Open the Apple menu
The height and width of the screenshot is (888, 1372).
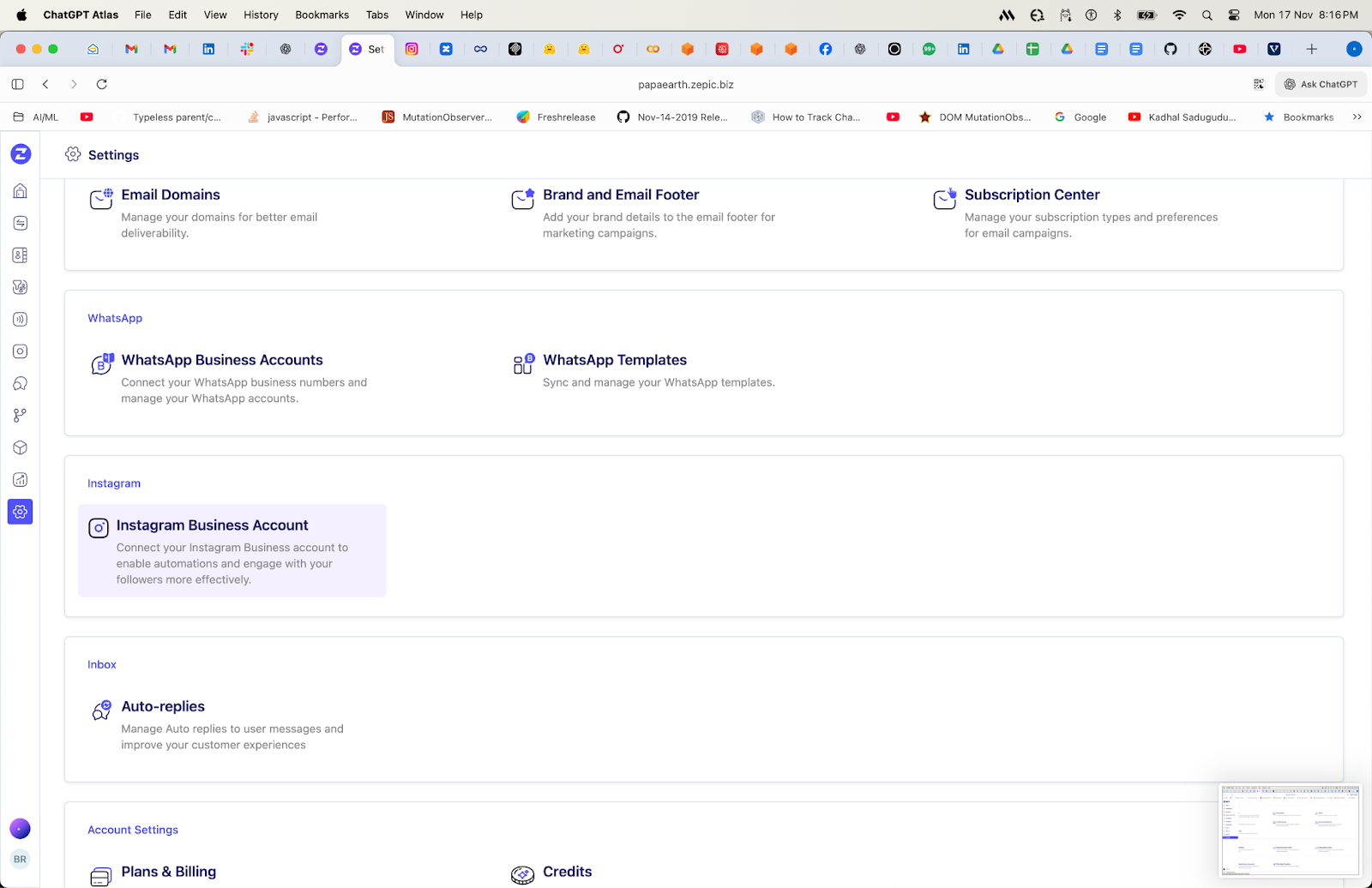21,15
